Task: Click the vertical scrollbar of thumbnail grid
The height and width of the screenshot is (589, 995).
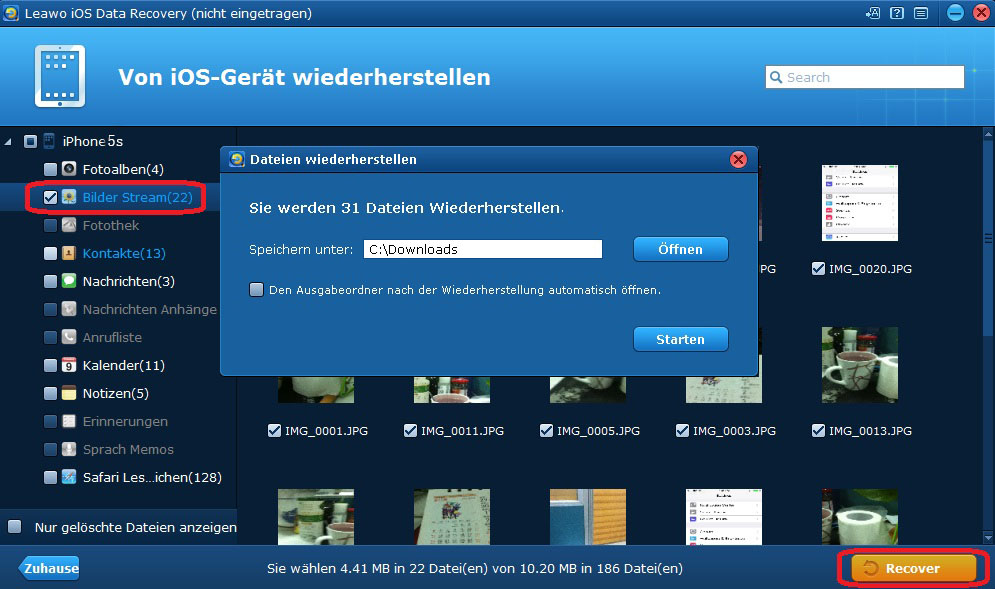Action: (x=988, y=238)
